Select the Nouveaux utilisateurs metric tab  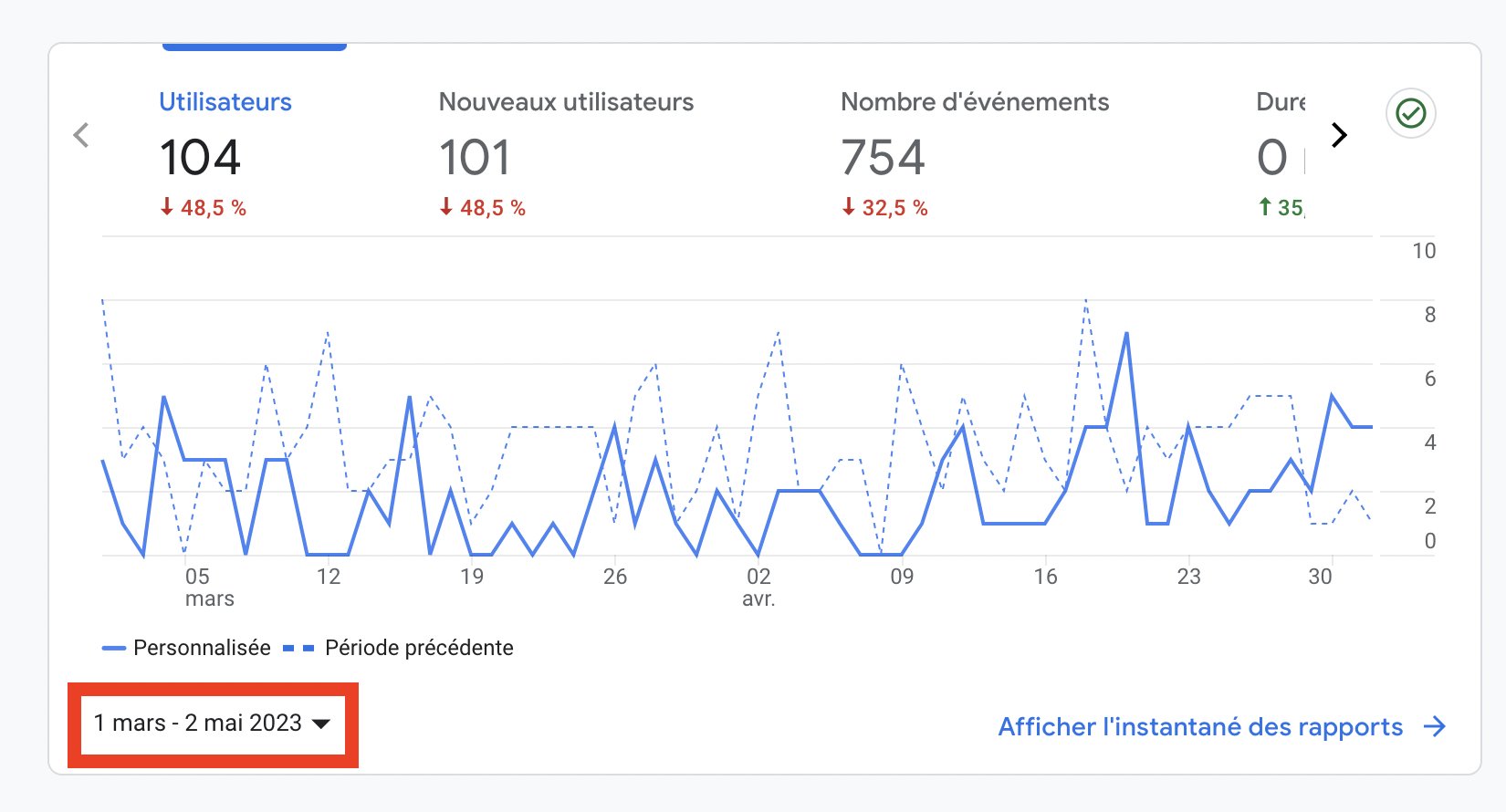[x=566, y=102]
